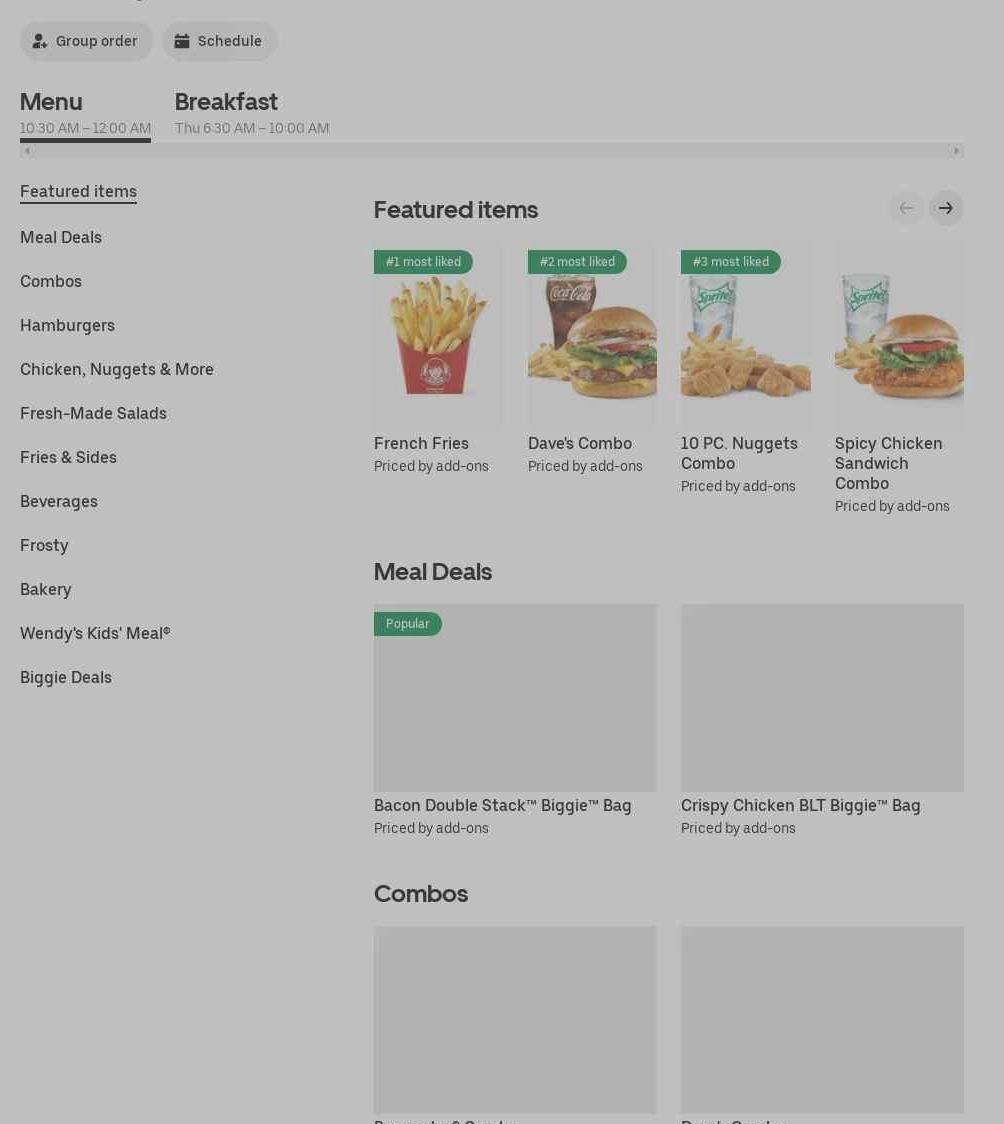
Task: Open Bacon Double Stack Biggie Bag item
Action: 515,720
